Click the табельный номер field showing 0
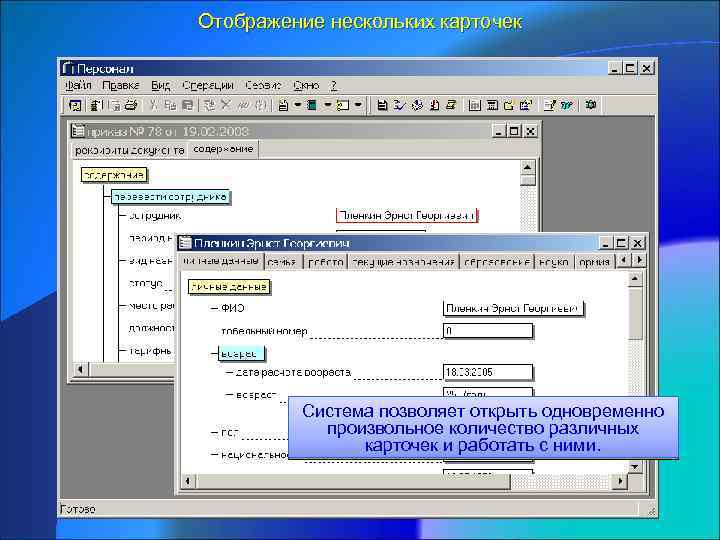This screenshot has height=540, width=720. point(488,331)
